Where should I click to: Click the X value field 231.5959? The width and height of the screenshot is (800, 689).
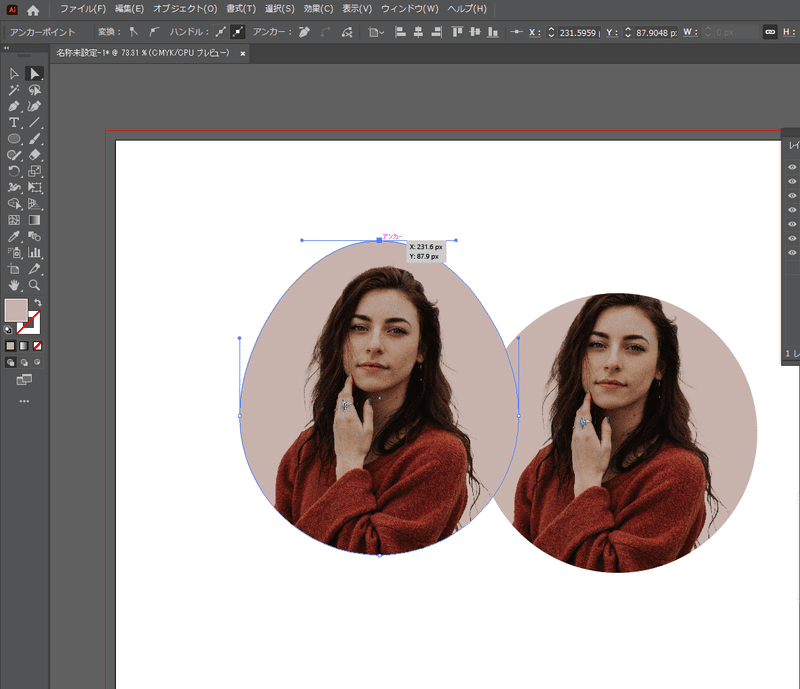[x=579, y=33]
